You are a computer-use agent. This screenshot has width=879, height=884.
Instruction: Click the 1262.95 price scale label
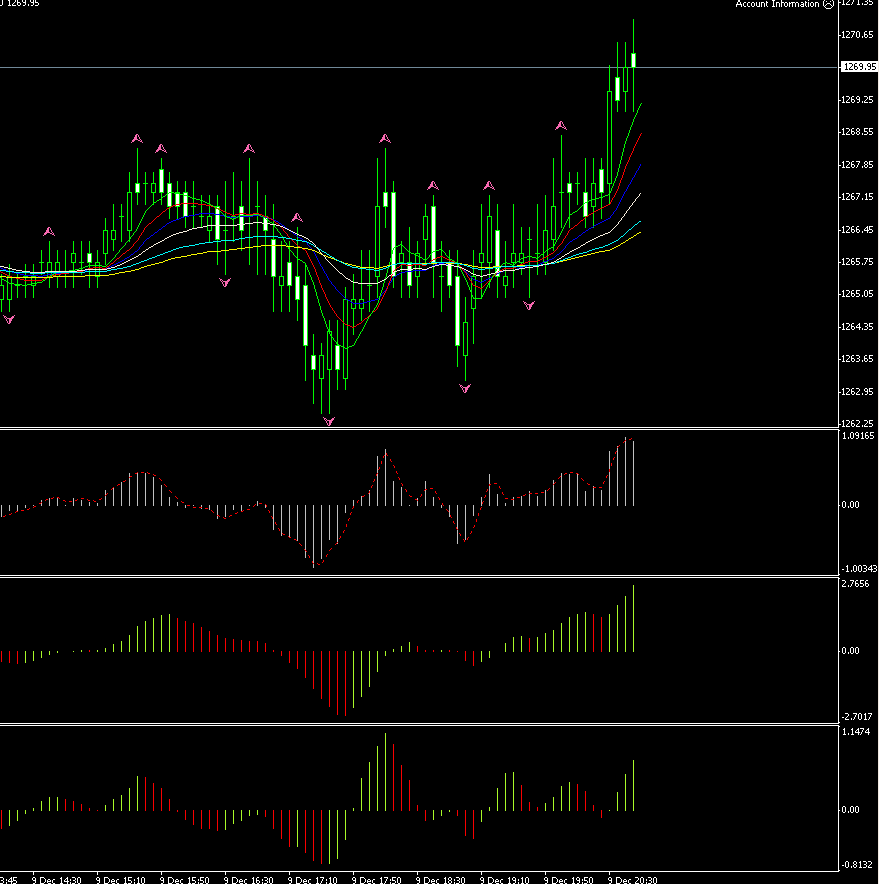[x=858, y=391]
